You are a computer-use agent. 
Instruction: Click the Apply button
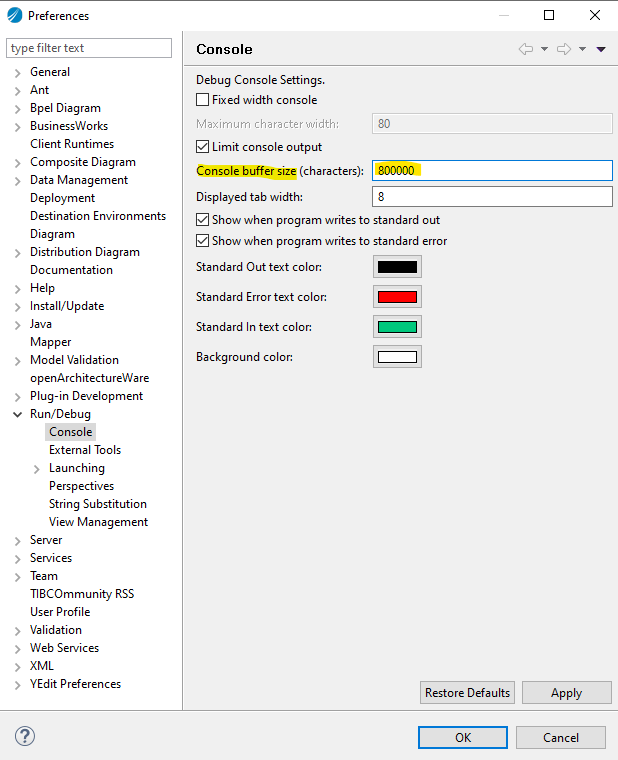567,693
